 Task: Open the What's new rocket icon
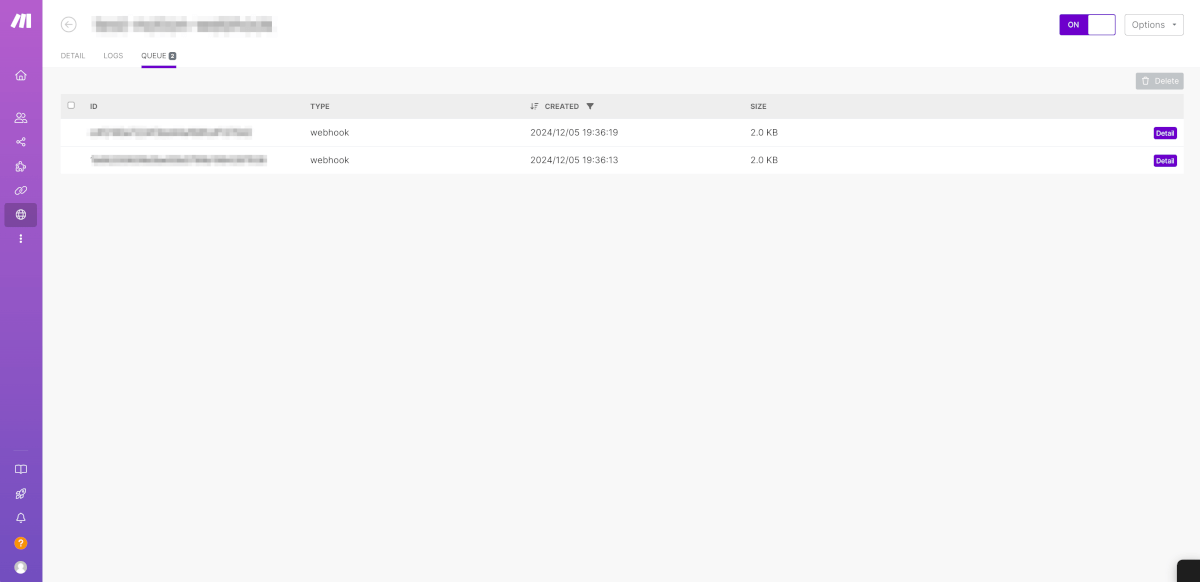21,494
